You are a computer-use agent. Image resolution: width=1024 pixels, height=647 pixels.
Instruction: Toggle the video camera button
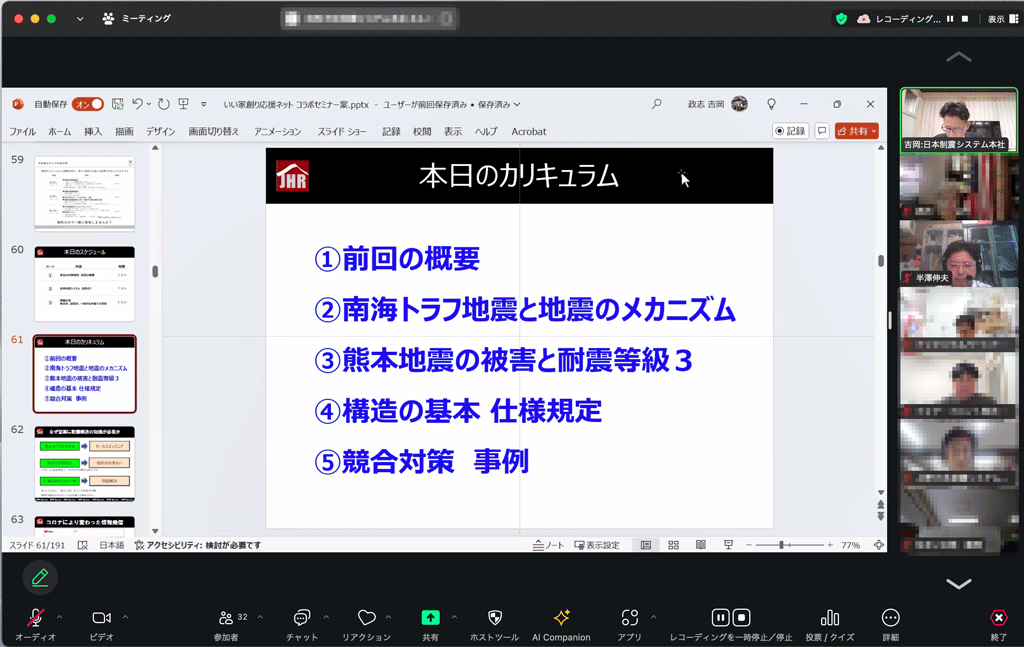[x=101, y=618]
